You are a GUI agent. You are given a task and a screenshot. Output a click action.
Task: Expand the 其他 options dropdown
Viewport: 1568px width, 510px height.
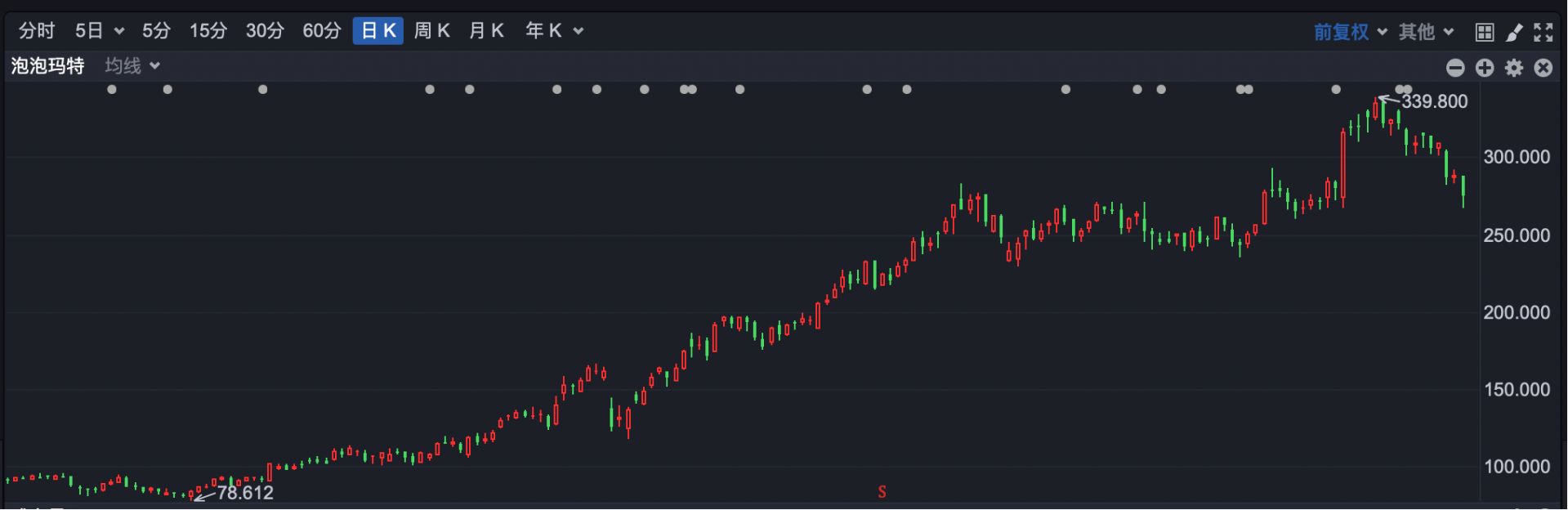pyautogui.click(x=1426, y=32)
